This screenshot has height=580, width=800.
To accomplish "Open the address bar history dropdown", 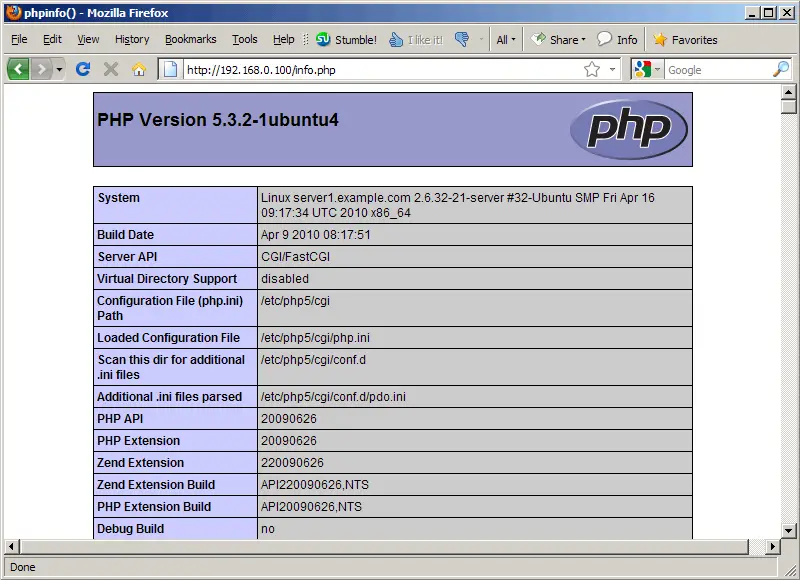I will (612, 69).
